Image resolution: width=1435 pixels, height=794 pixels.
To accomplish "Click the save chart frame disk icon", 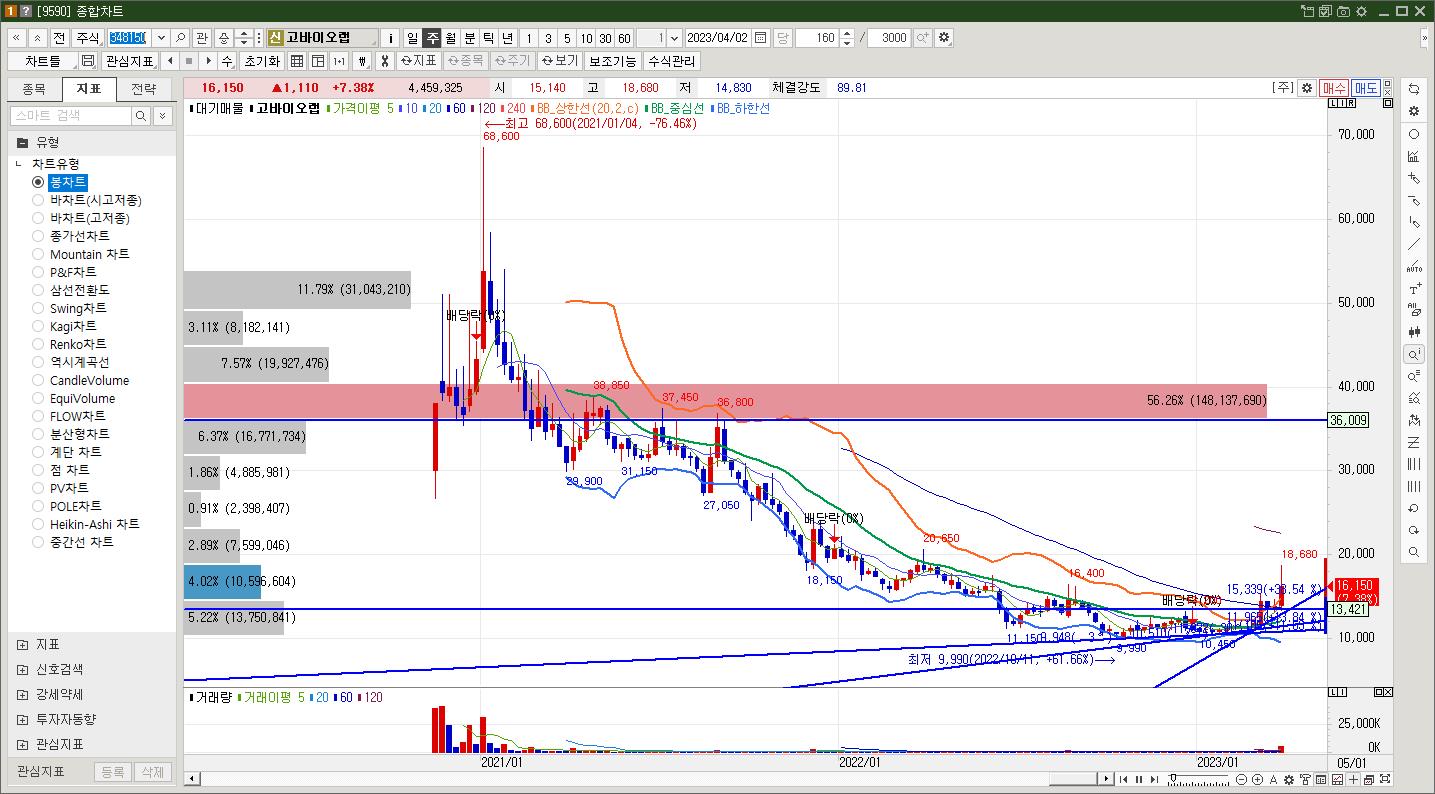I will click(88, 61).
